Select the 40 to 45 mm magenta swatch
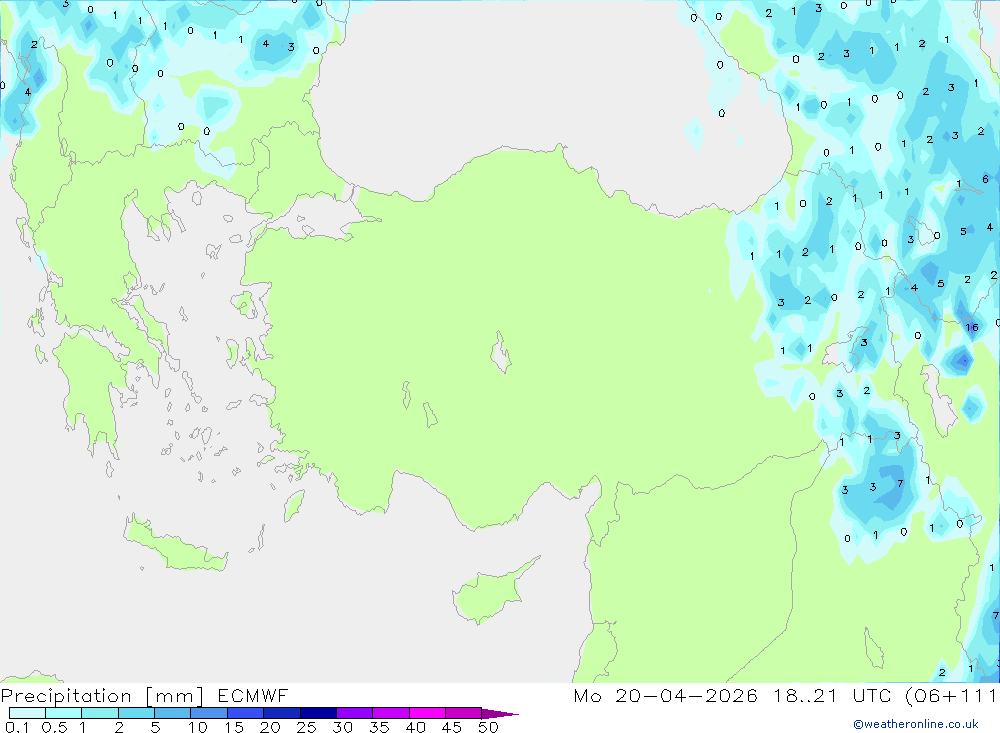Viewport: 1000px width, 733px height. 427,713
